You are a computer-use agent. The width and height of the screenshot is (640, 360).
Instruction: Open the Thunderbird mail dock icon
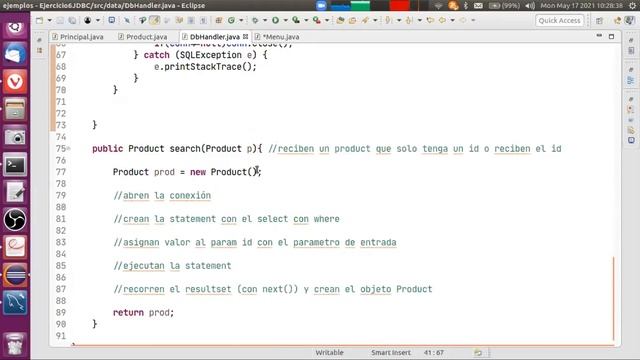15,54
